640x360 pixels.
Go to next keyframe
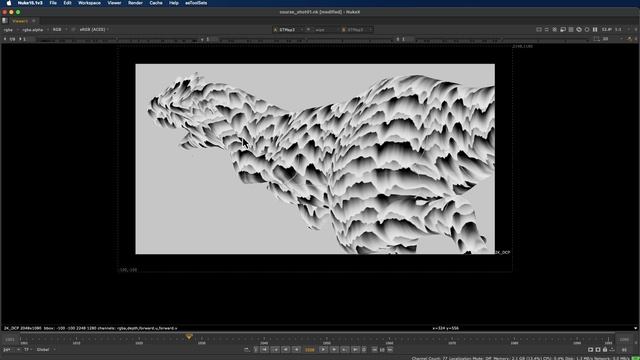344,350
